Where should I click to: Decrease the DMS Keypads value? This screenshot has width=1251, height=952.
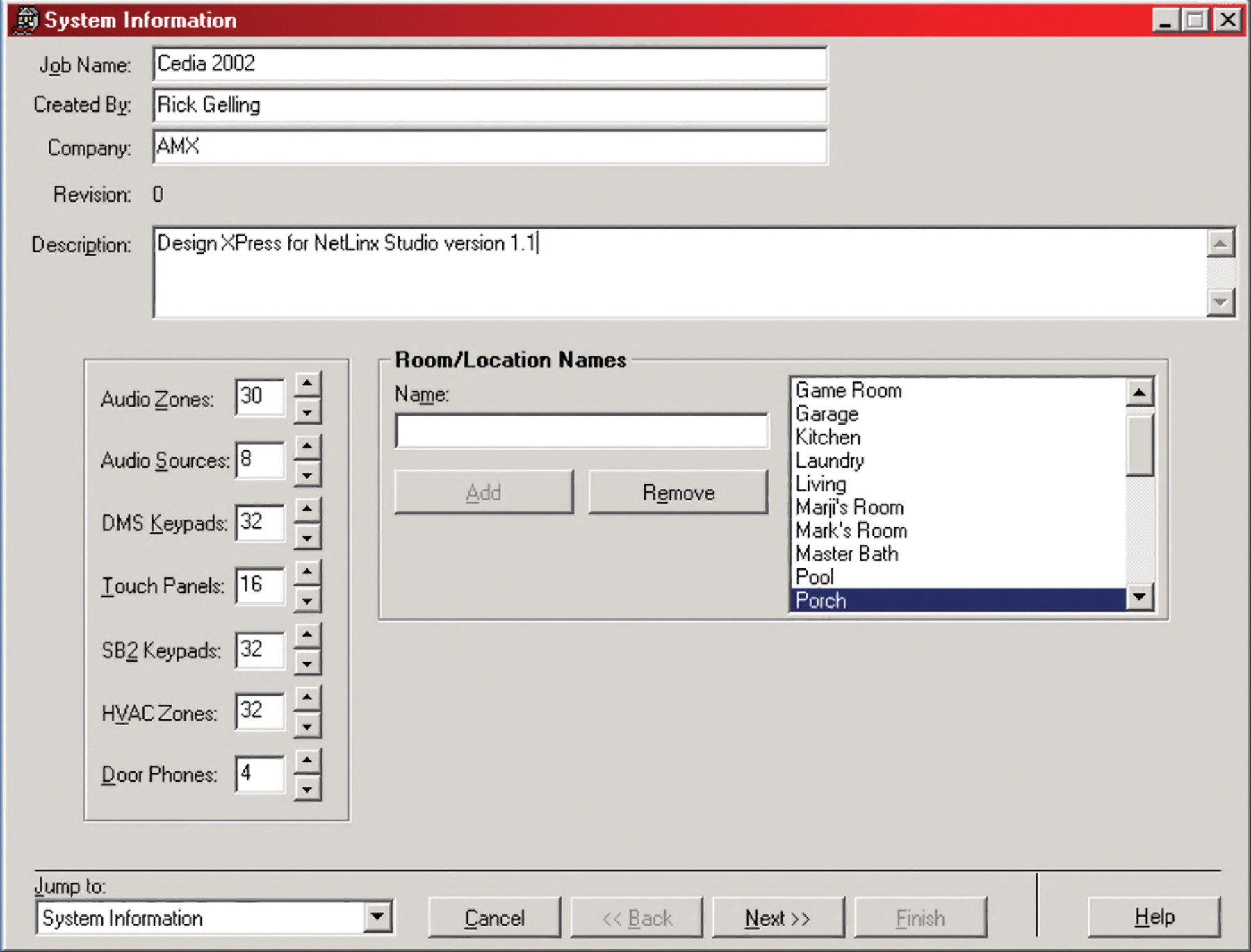(307, 537)
